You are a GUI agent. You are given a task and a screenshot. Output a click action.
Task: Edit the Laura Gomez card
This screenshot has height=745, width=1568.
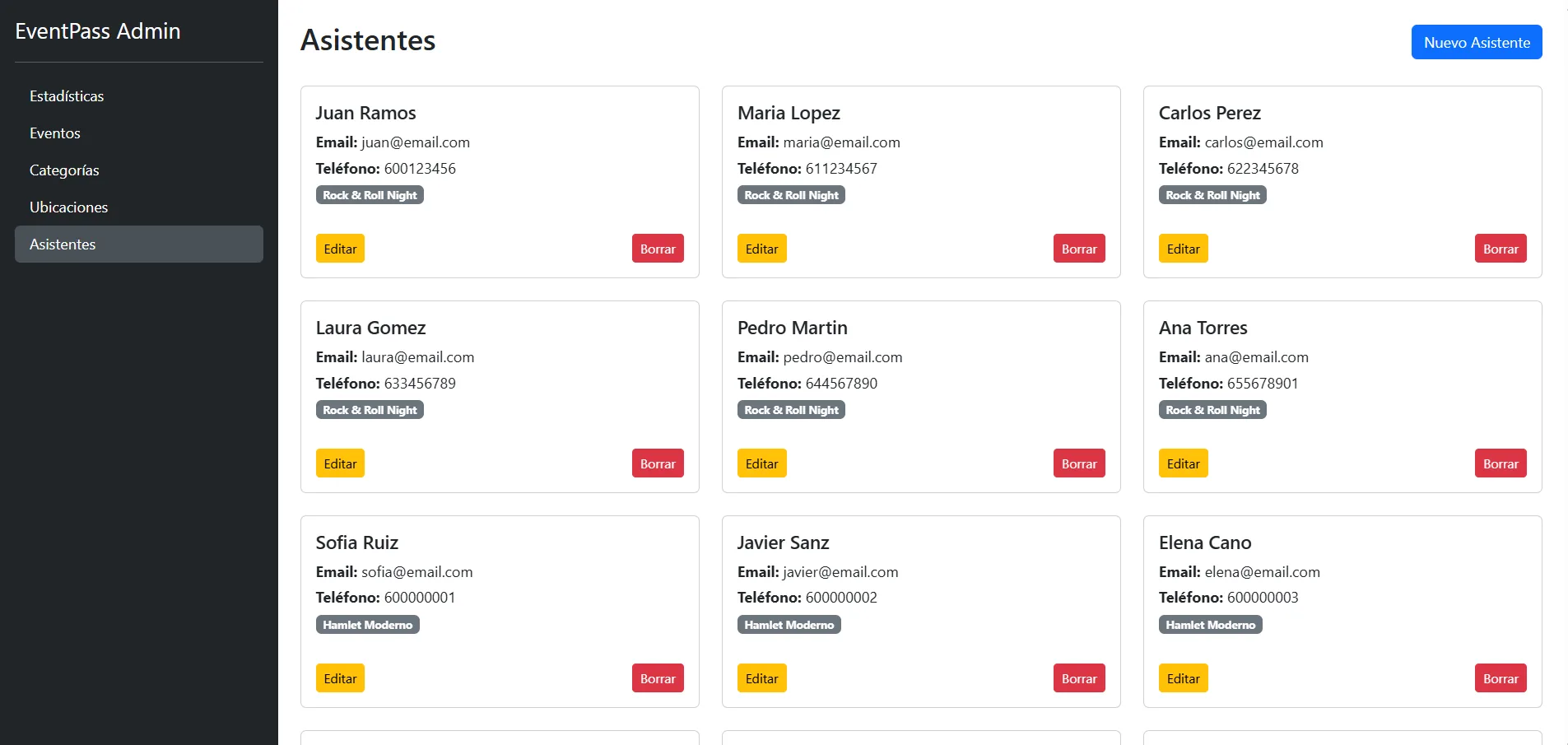coord(340,463)
